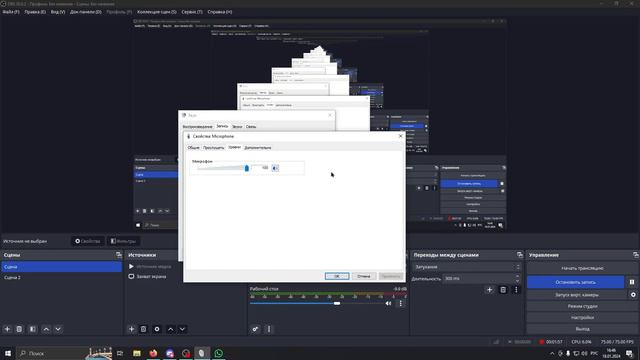Screen dimensions: 640x360
Task: Undock the scene transitions panel
Action: (x=520, y=255)
